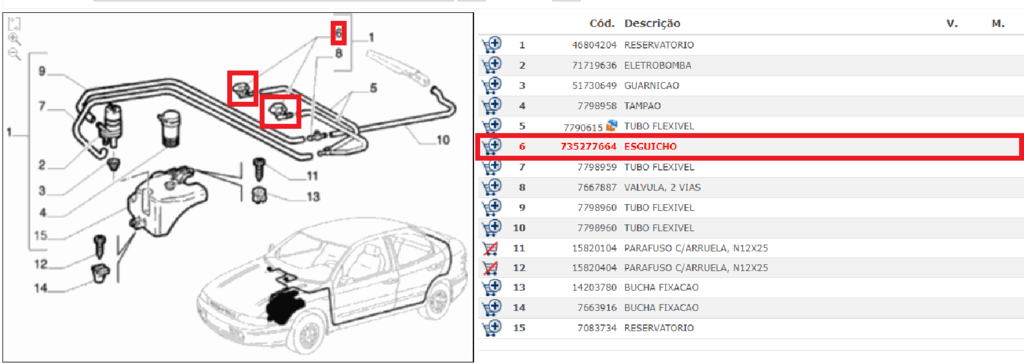Sort by the Descrição column header
Screen dimensions: 1024x363
click(652, 24)
